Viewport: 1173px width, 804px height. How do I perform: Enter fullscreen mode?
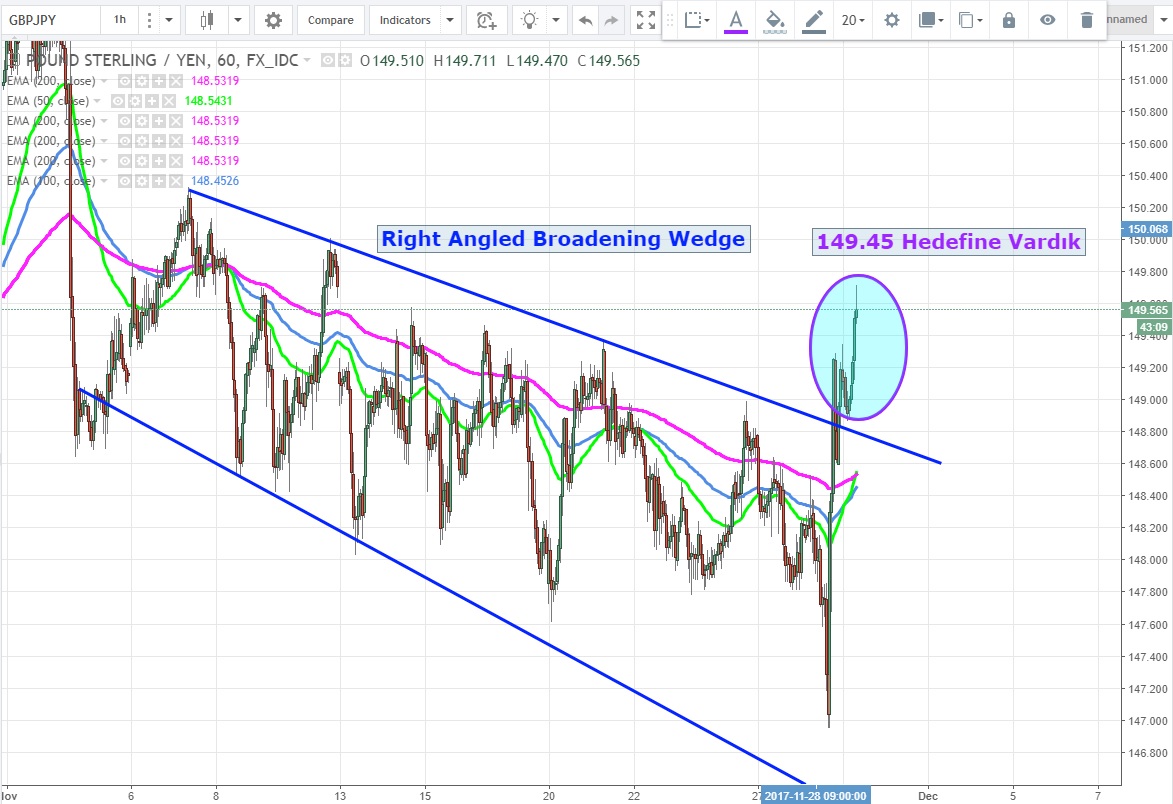pos(646,20)
